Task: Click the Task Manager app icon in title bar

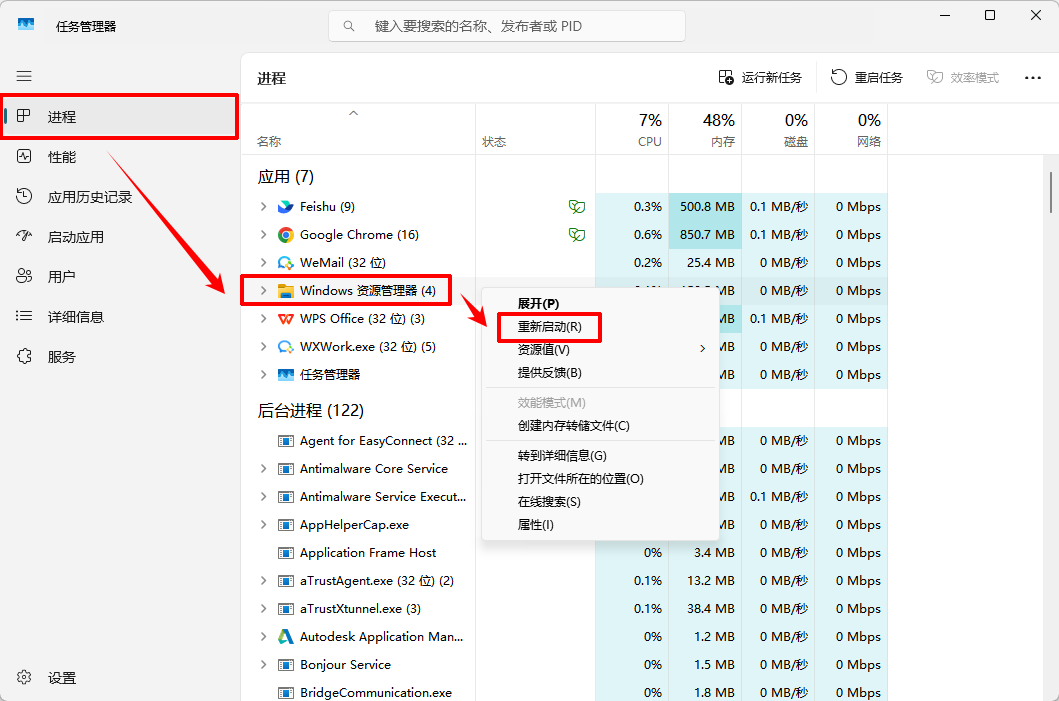Action: pyautogui.click(x=26, y=25)
